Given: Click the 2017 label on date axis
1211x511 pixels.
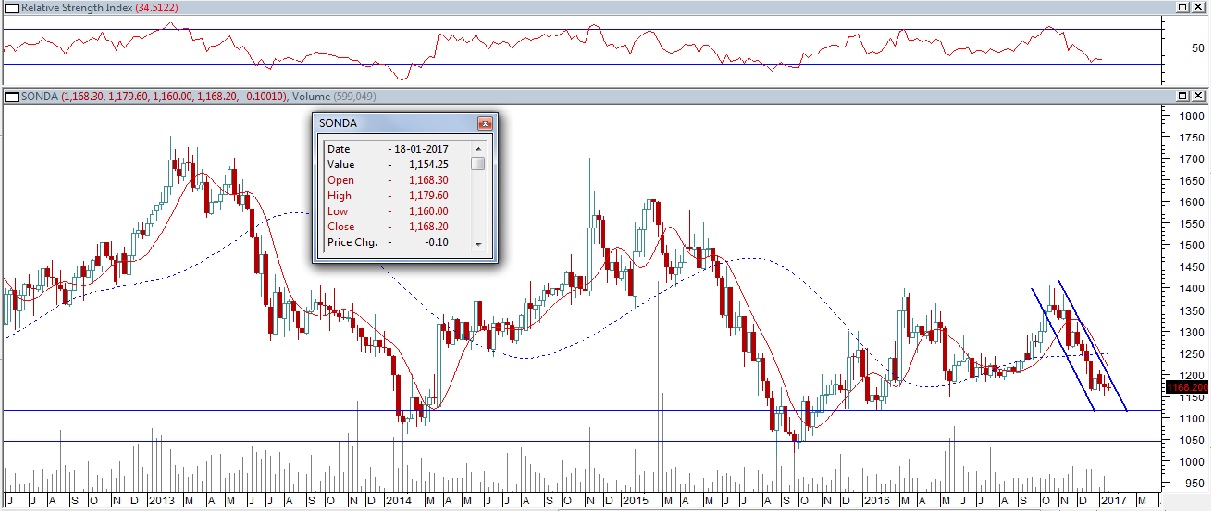Looking at the screenshot, I should [1113, 499].
